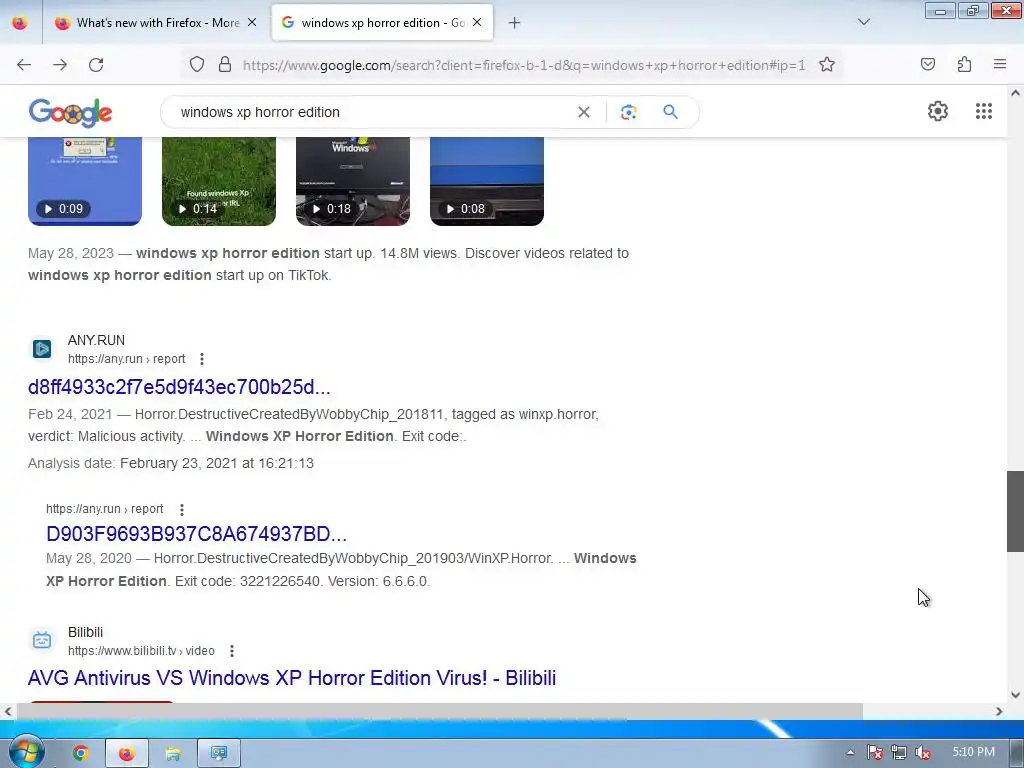Go to Google home via logo
The height and width of the screenshot is (768, 1024).
pos(71,112)
